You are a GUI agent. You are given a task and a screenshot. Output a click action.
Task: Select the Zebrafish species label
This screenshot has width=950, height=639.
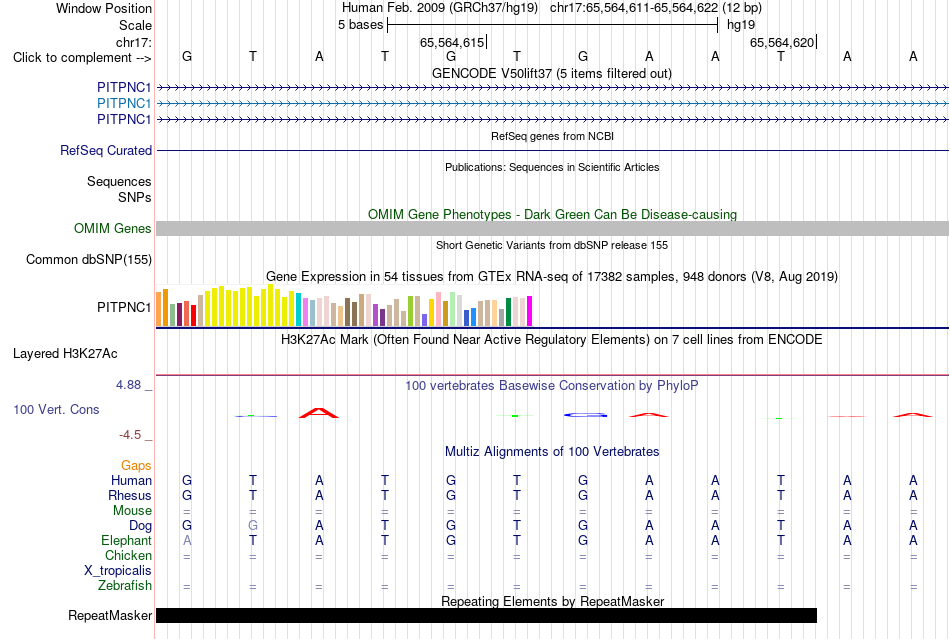(x=125, y=586)
